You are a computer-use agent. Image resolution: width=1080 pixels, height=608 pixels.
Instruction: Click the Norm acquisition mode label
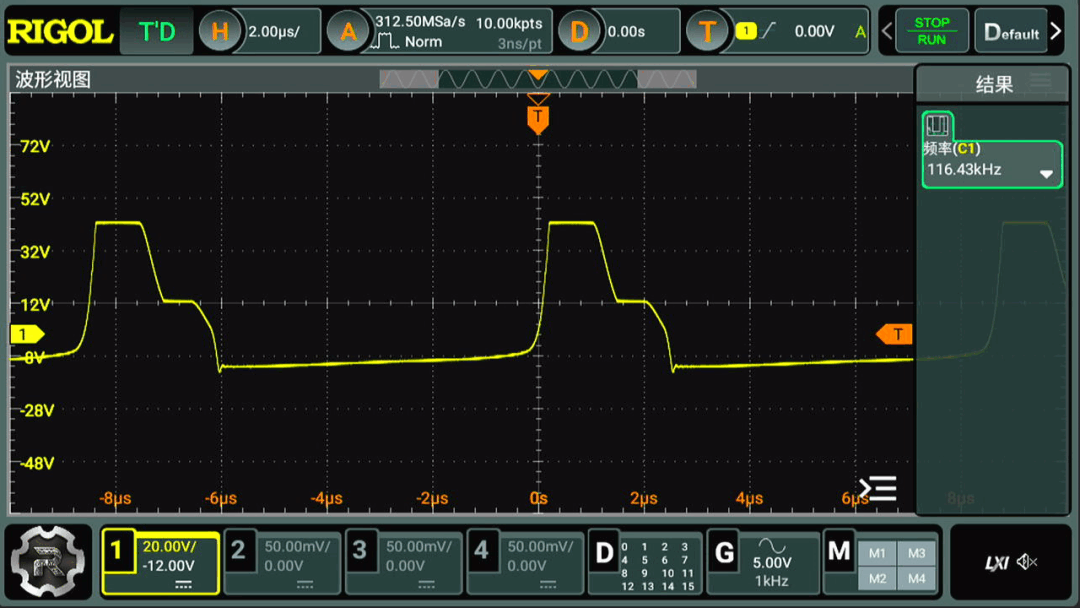(423, 42)
